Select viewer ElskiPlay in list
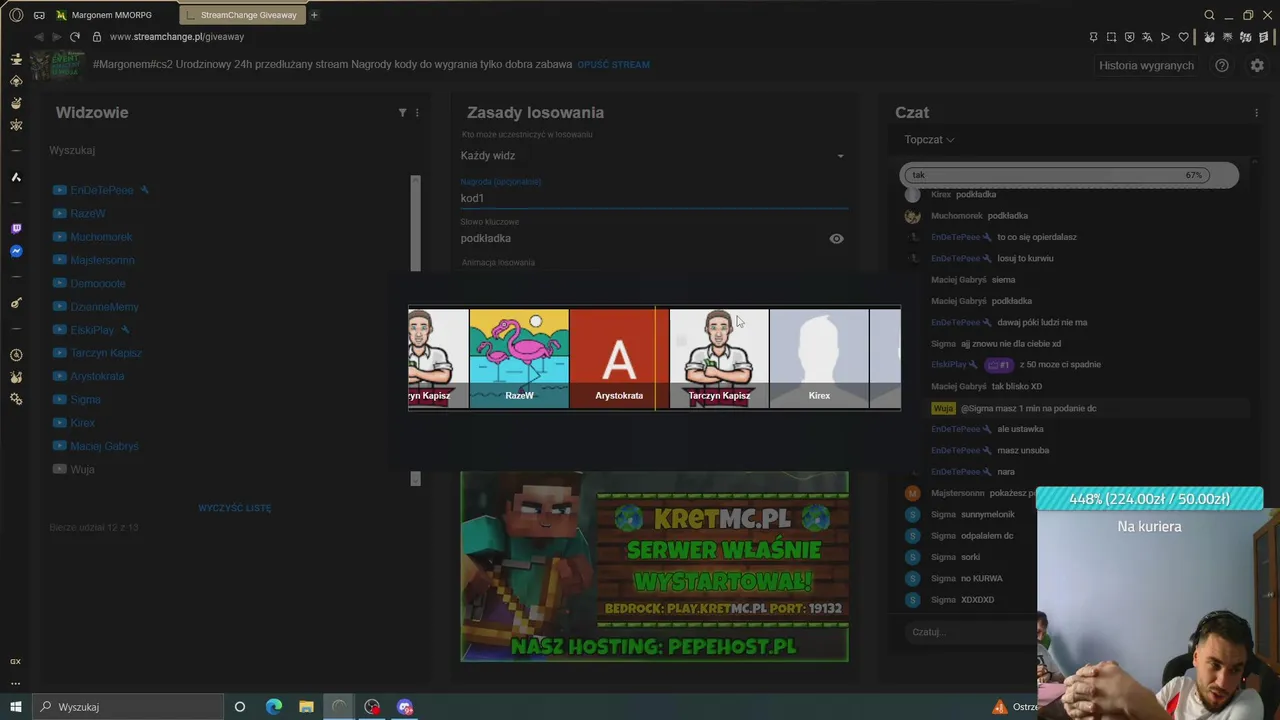 92,330
